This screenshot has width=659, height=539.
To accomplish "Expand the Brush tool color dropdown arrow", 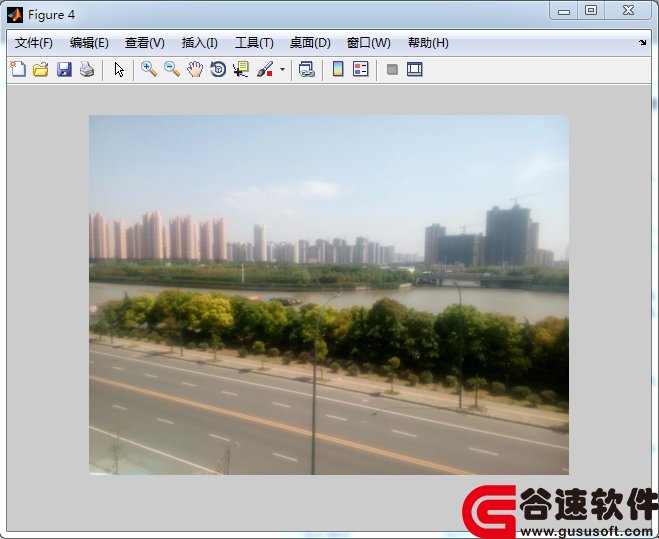I will click(282, 70).
